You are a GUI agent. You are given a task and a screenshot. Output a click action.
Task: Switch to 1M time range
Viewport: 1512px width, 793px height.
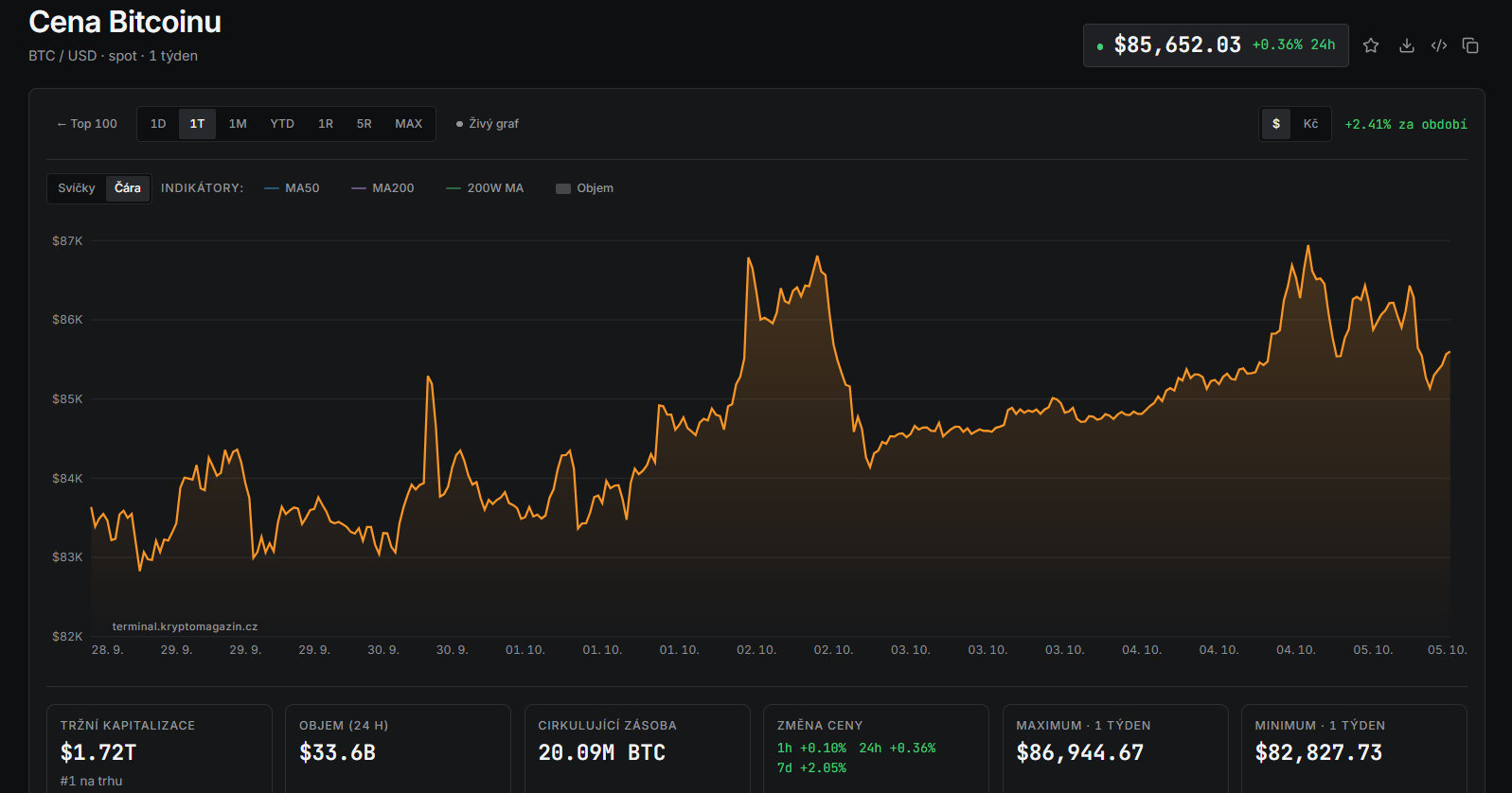click(x=238, y=124)
